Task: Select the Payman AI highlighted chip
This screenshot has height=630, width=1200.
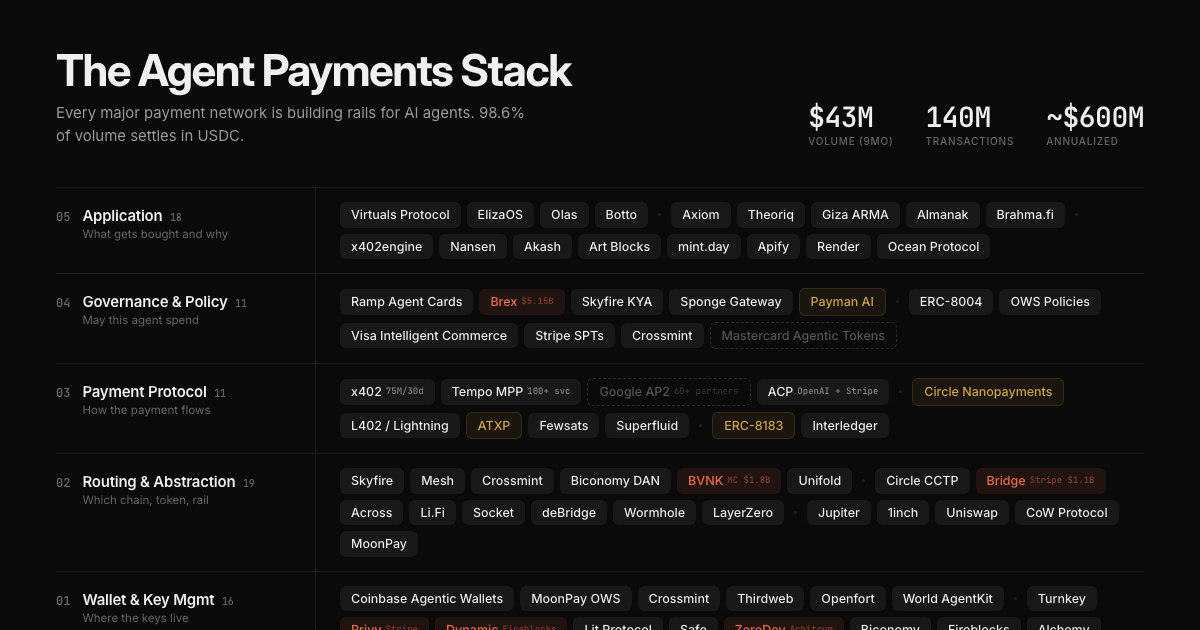Action: coord(842,302)
